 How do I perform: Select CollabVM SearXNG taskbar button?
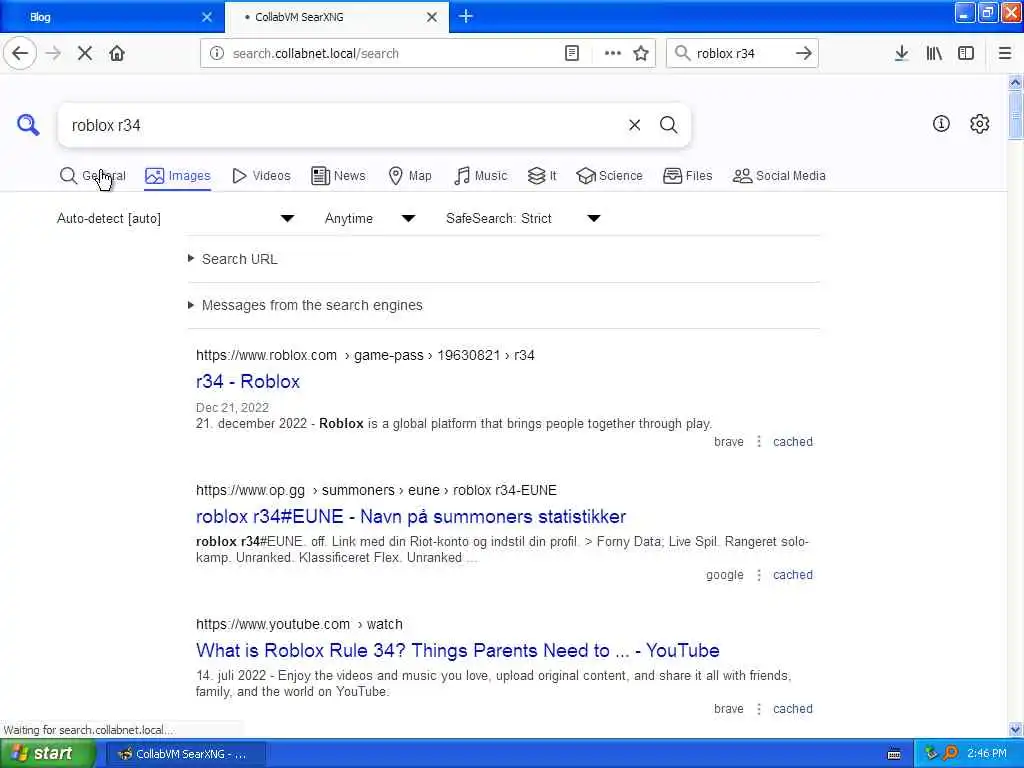(185, 754)
